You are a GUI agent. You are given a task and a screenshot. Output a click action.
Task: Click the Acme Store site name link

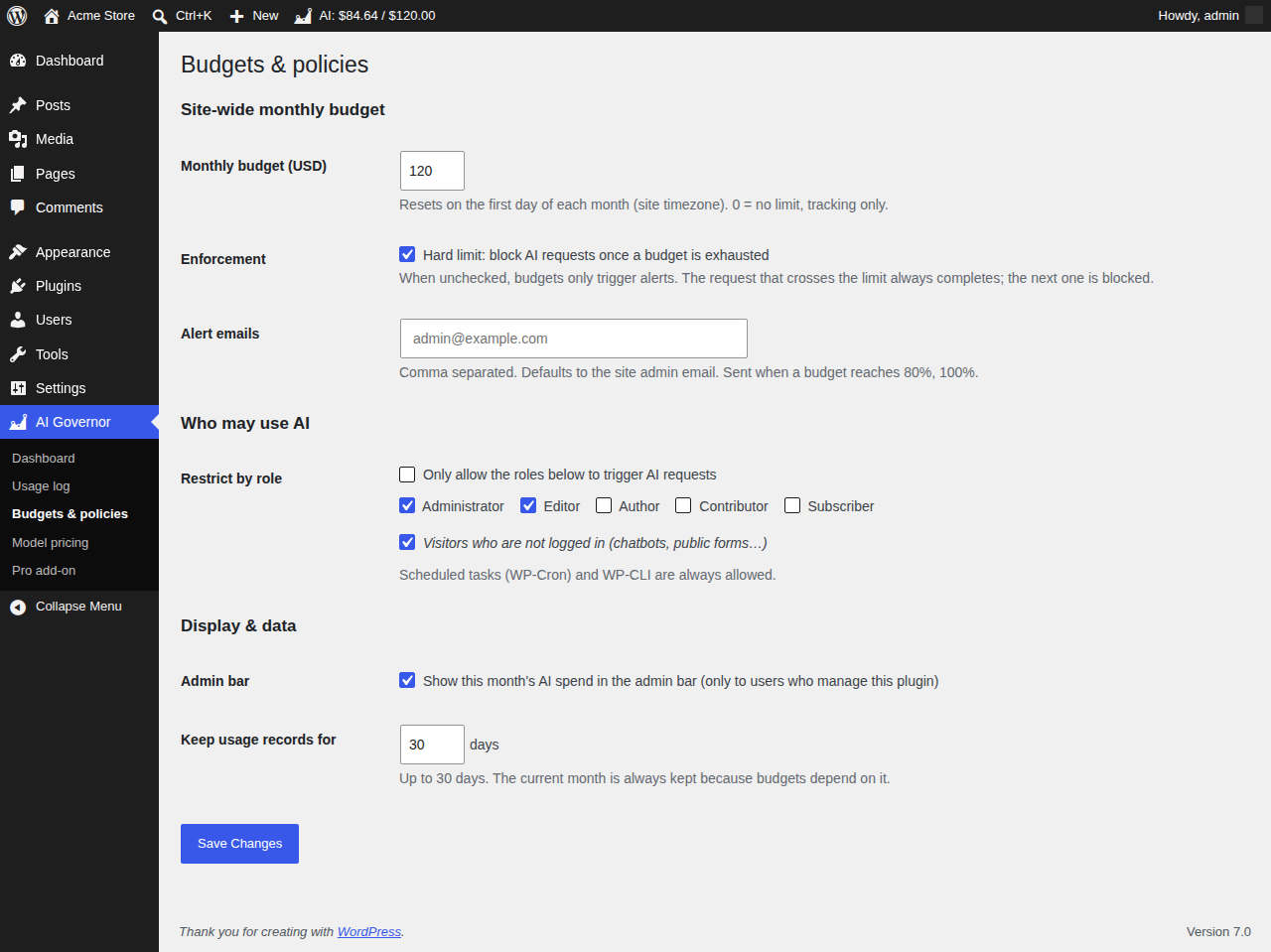tap(101, 16)
